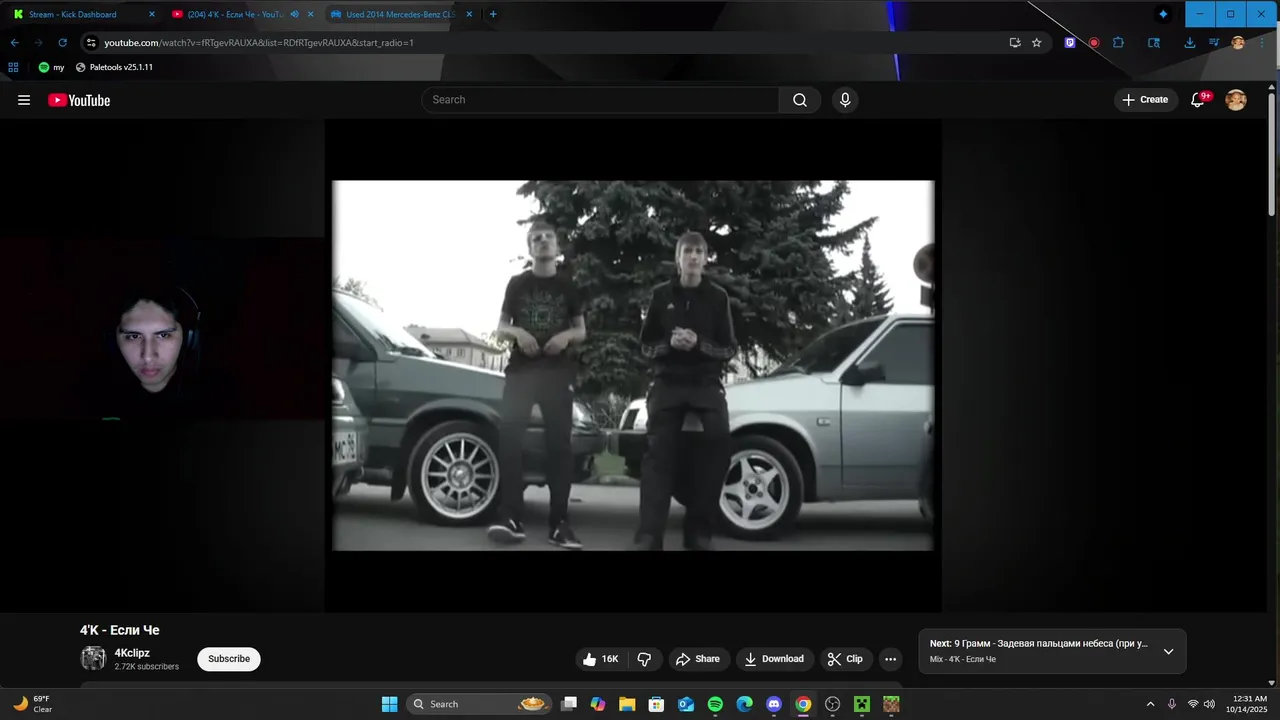Viewport: 1280px width, 720px height.
Task: Create a clip with Clip button
Action: tap(845, 659)
